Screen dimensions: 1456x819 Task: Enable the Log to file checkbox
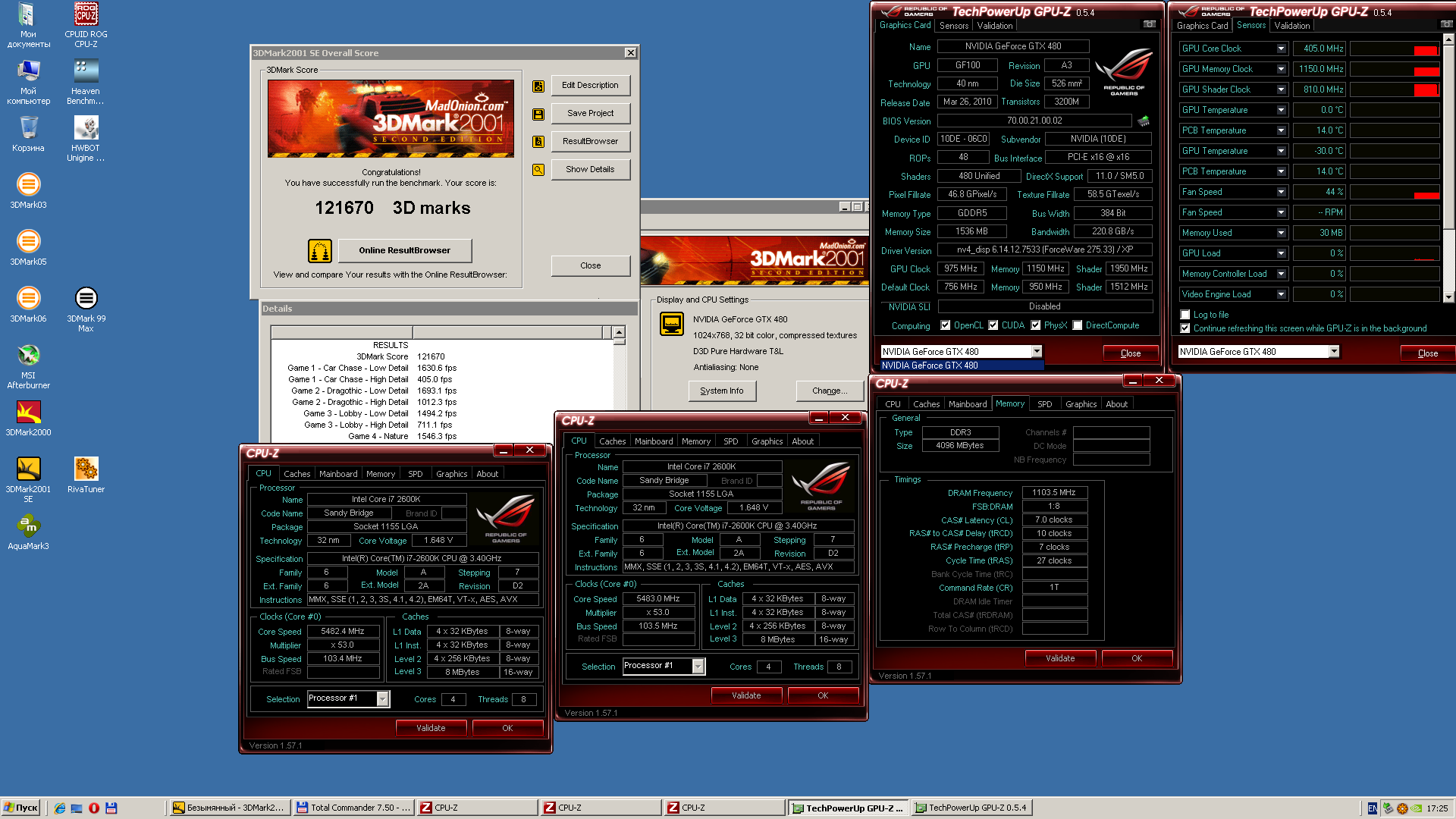[1185, 315]
